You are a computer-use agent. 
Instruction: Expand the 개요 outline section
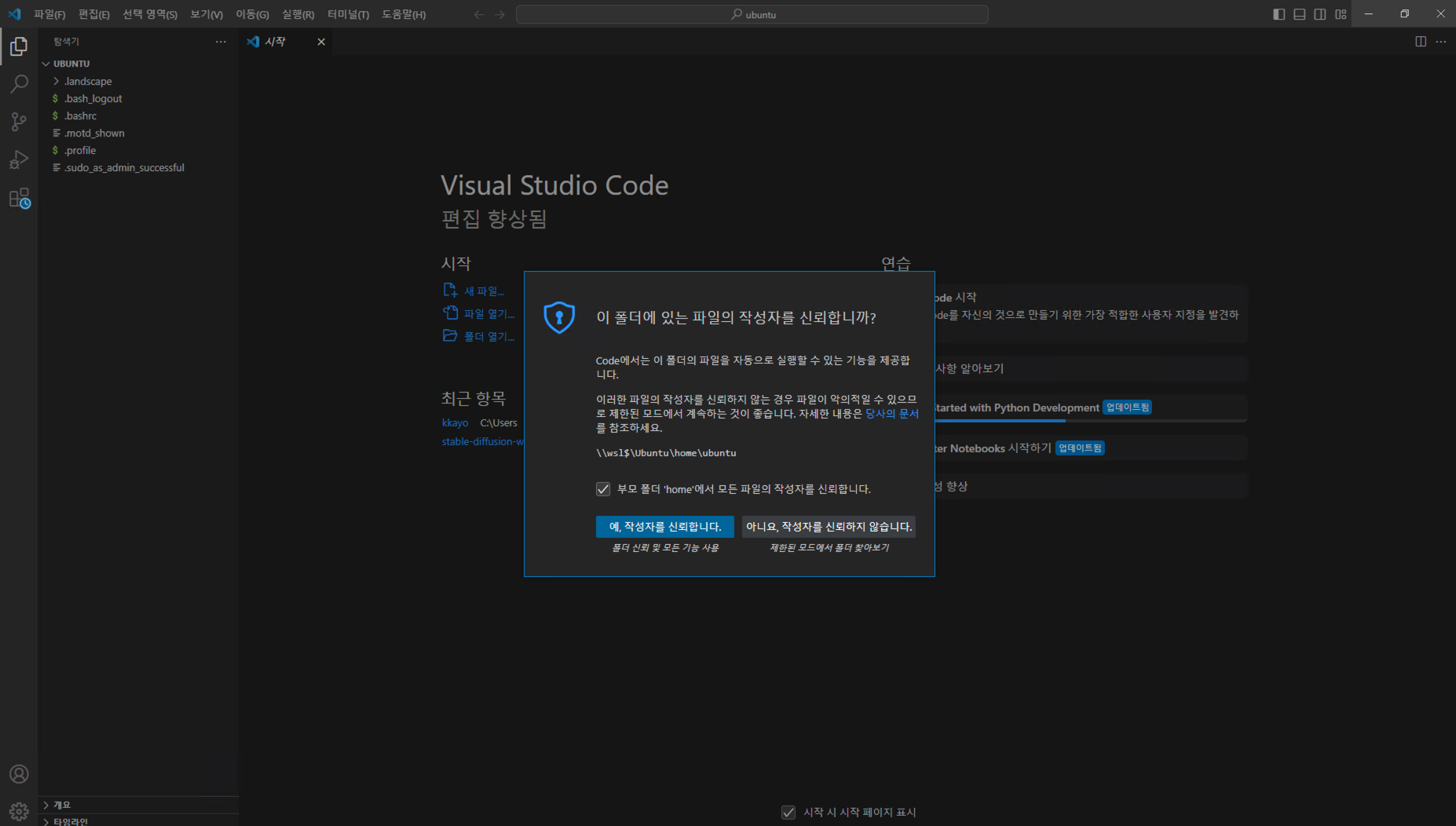point(138,805)
